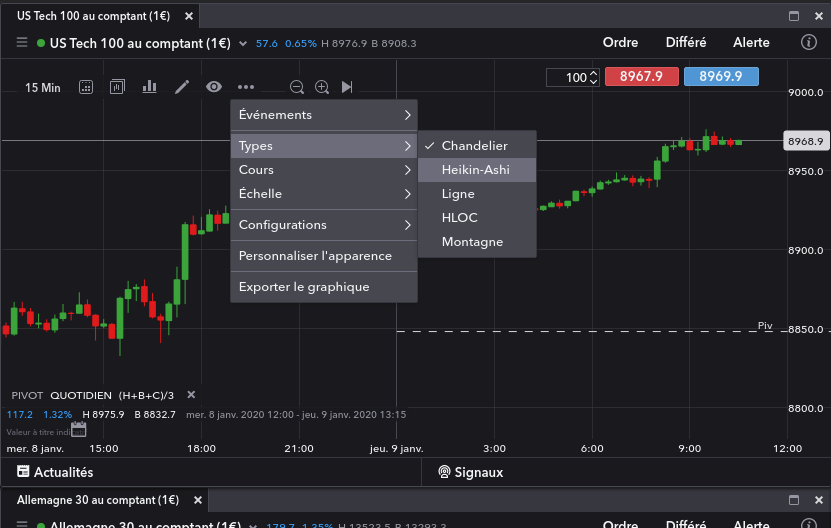The image size is (831, 528).
Task: Toggle the eye visibility icon
Action: pos(214,87)
